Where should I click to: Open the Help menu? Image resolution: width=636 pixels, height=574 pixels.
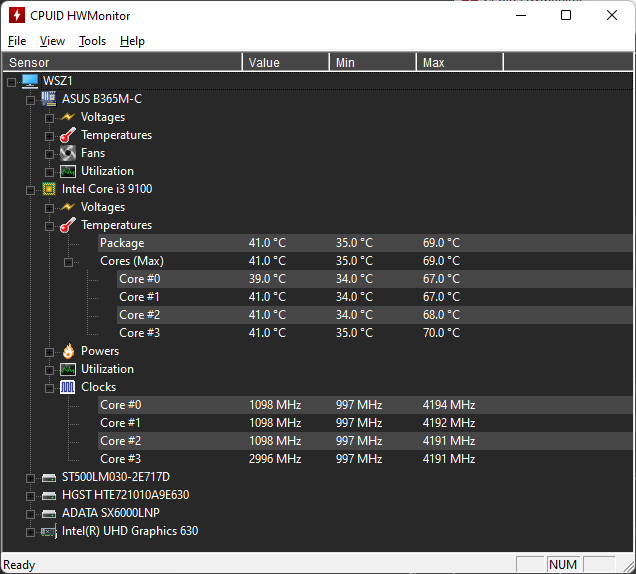click(x=132, y=41)
